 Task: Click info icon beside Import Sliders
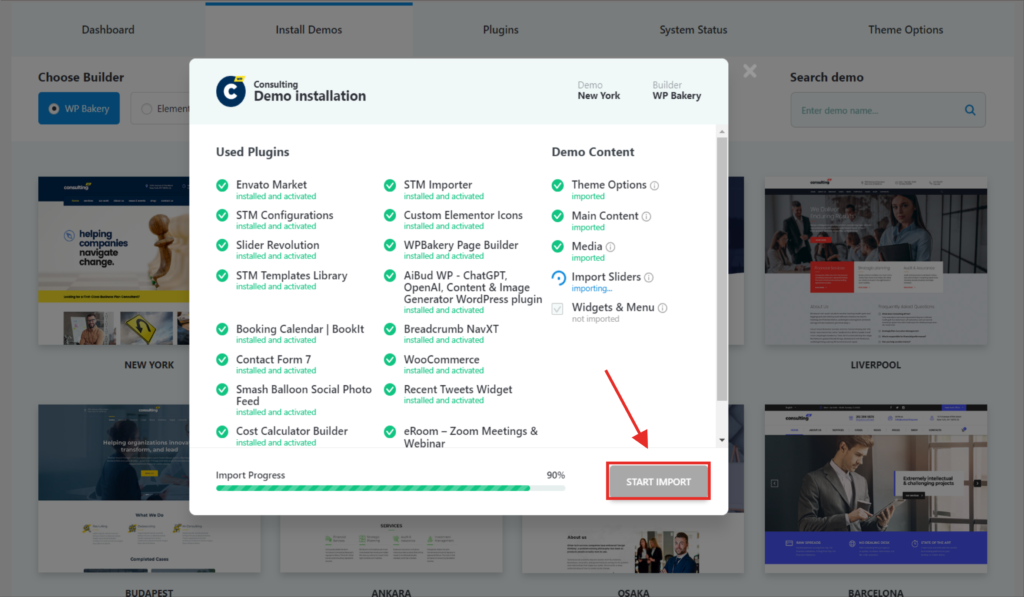[x=649, y=278]
